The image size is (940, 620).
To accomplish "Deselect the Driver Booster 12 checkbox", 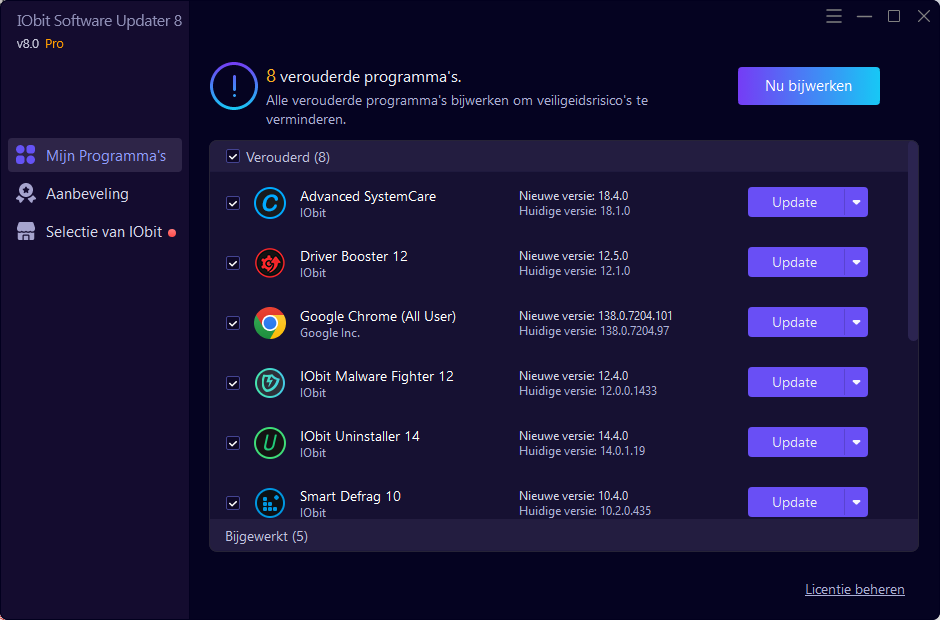I will [233, 263].
